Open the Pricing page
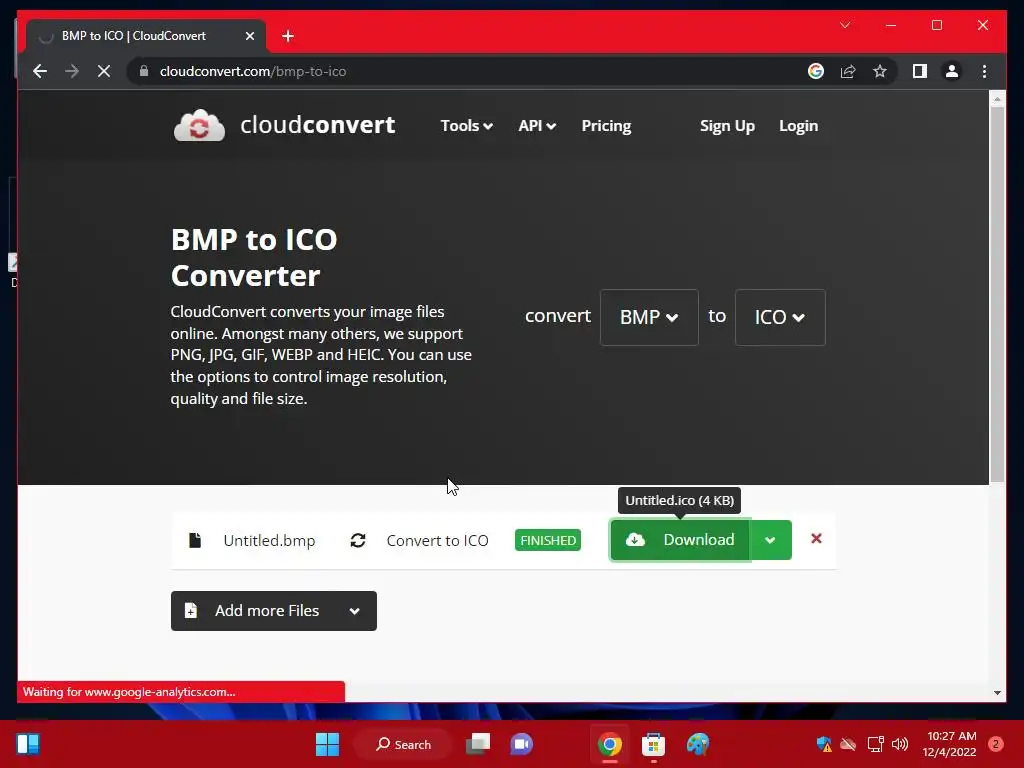 (x=606, y=125)
